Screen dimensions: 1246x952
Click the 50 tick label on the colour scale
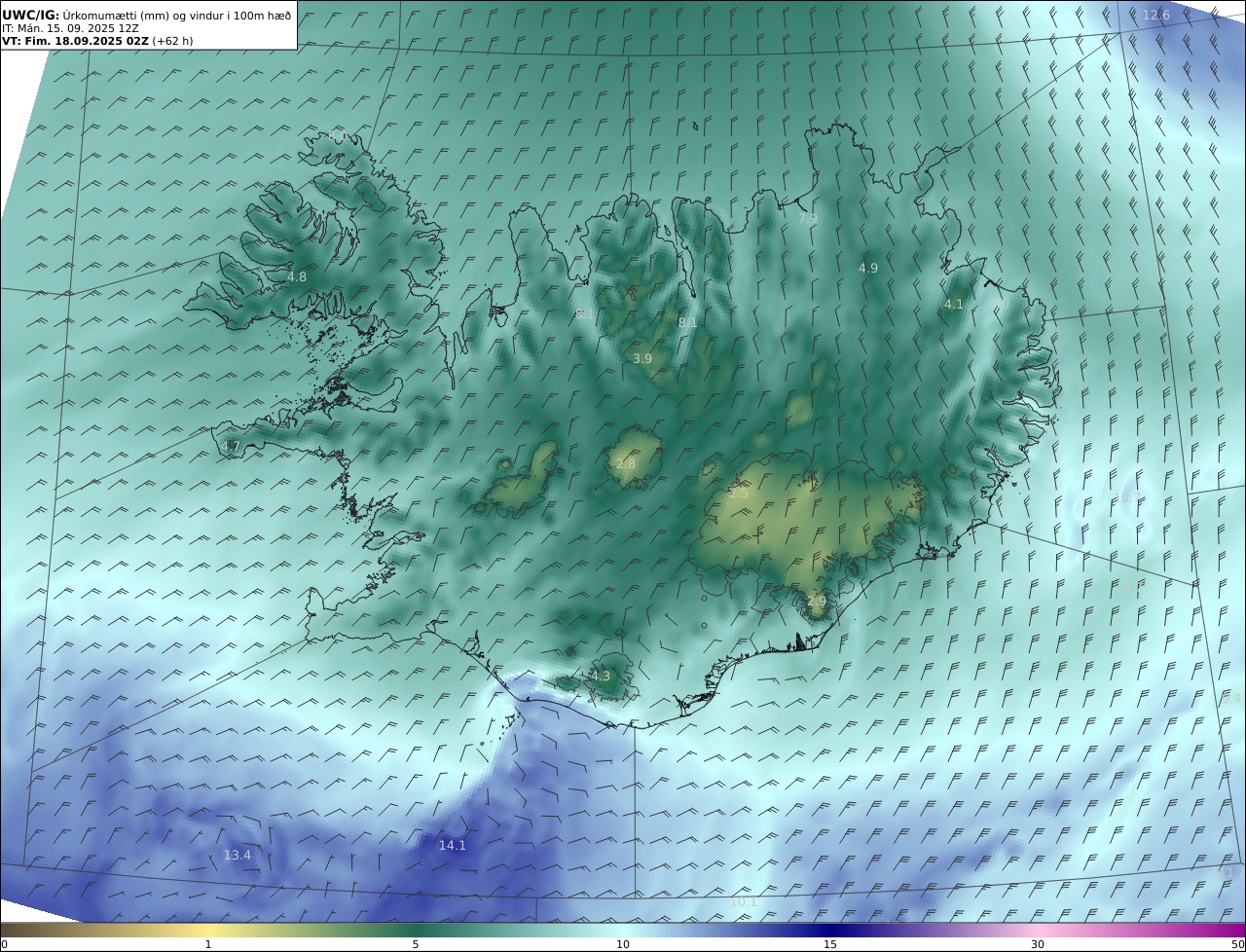[1238, 944]
